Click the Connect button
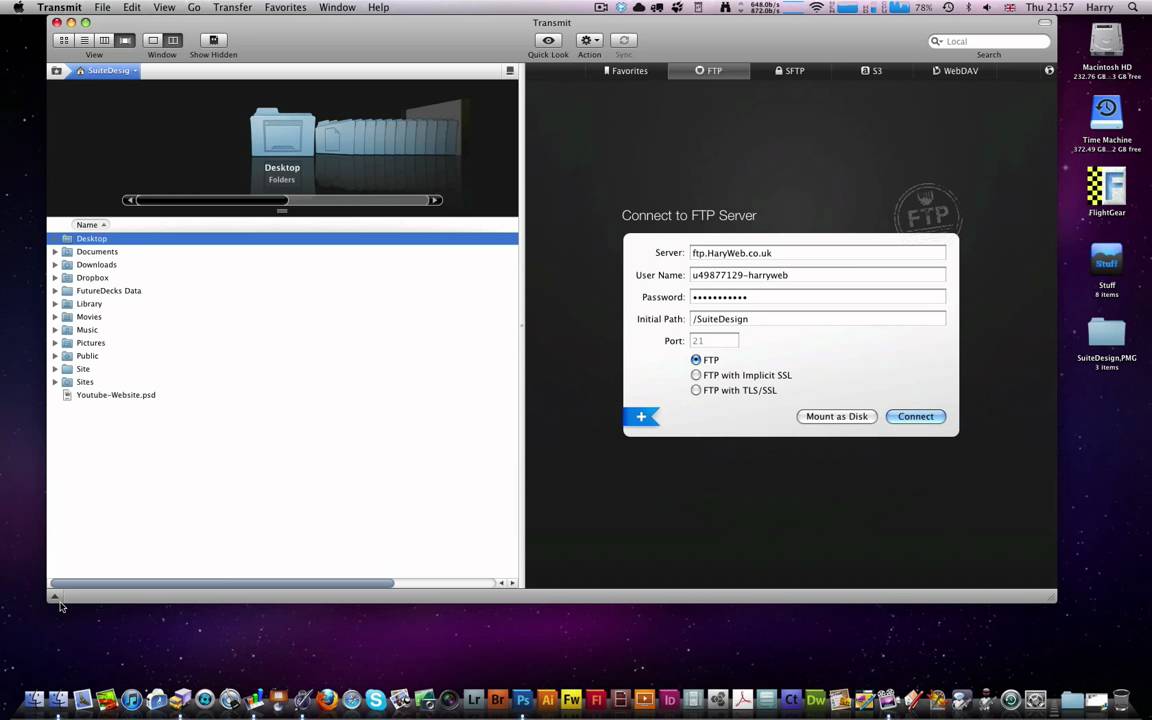The height and width of the screenshot is (720, 1152). tap(915, 416)
